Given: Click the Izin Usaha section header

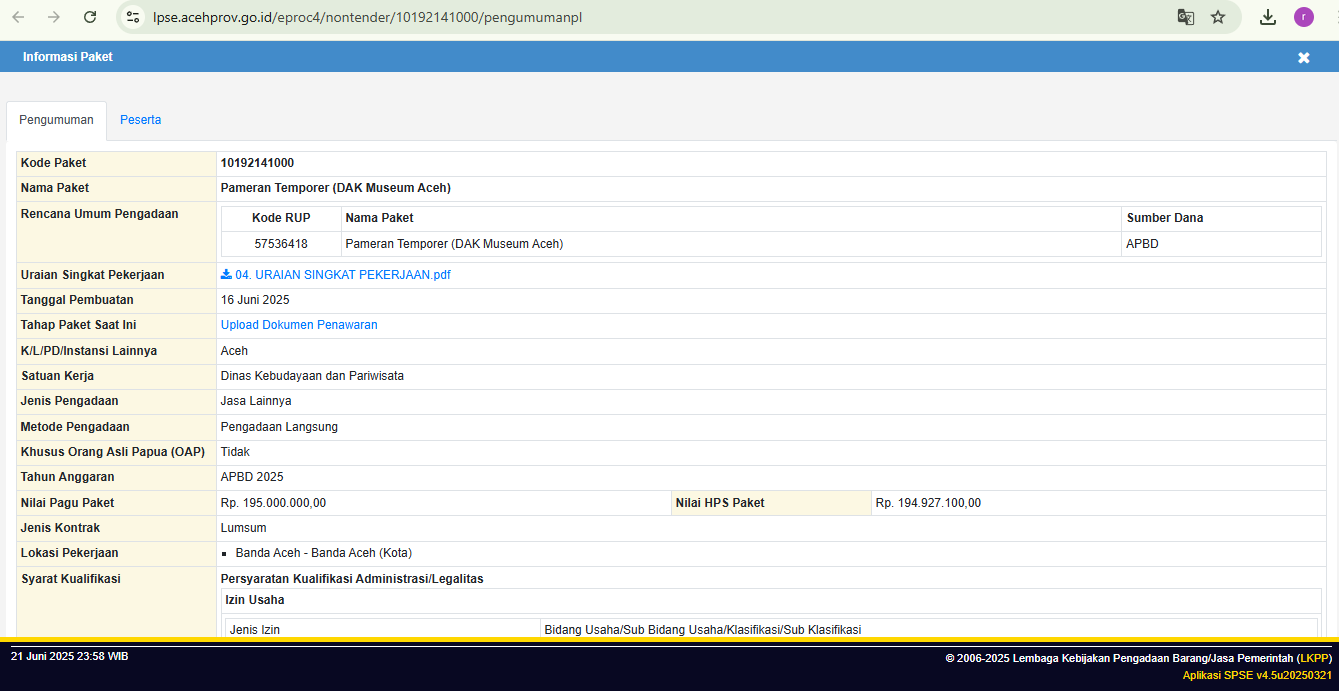Looking at the screenshot, I should [x=254, y=600].
